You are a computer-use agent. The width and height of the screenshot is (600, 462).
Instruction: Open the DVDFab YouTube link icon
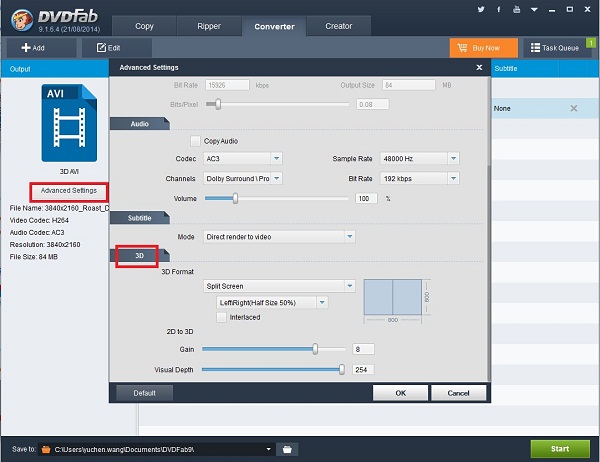point(517,10)
